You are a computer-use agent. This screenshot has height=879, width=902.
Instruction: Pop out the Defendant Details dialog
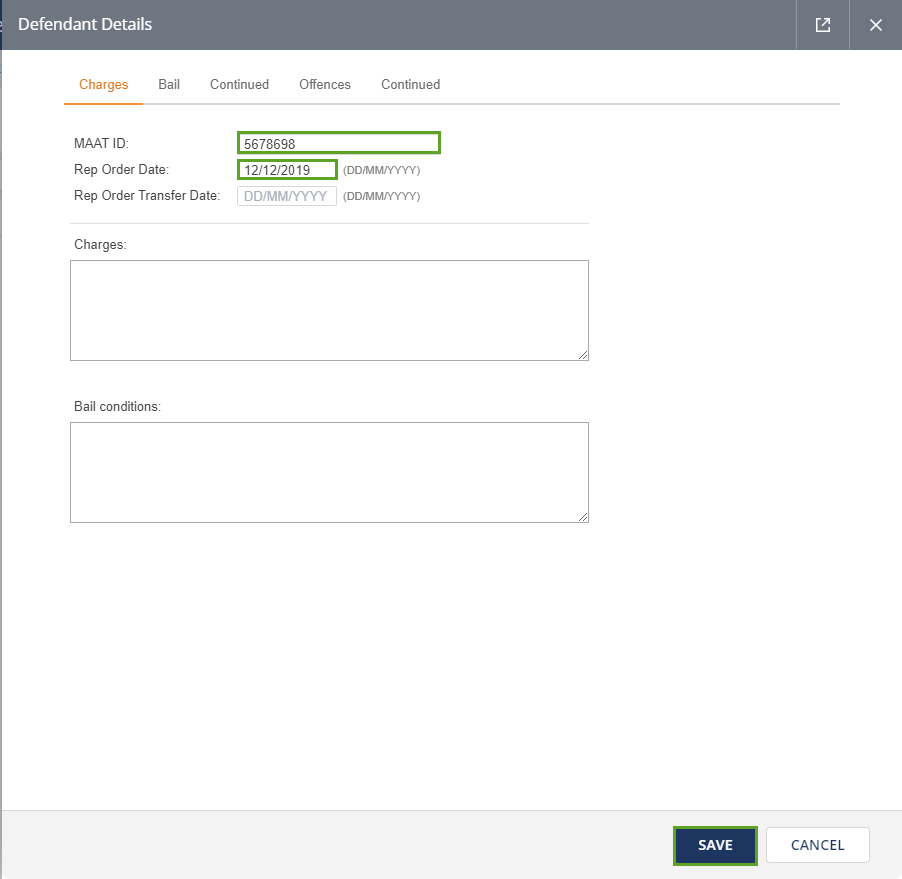point(823,25)
